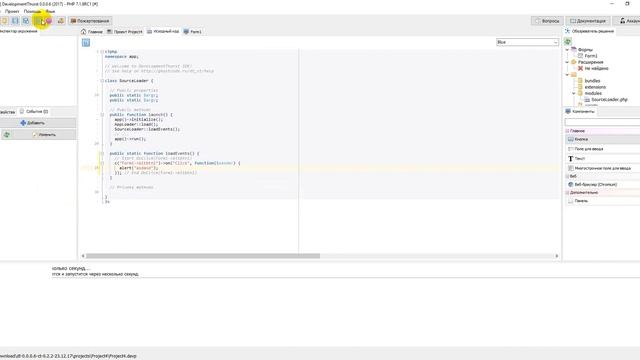Run the project with the green toolbar icon
Screen dimensions: 640x360
pos(38,20)
